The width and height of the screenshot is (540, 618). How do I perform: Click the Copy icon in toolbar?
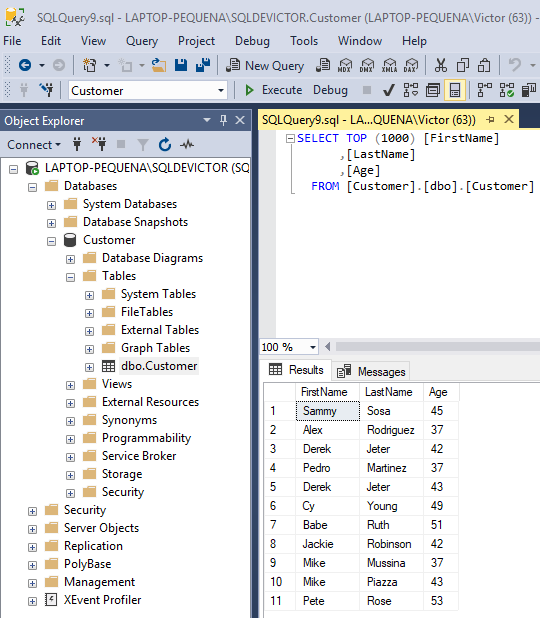[463, 65]
